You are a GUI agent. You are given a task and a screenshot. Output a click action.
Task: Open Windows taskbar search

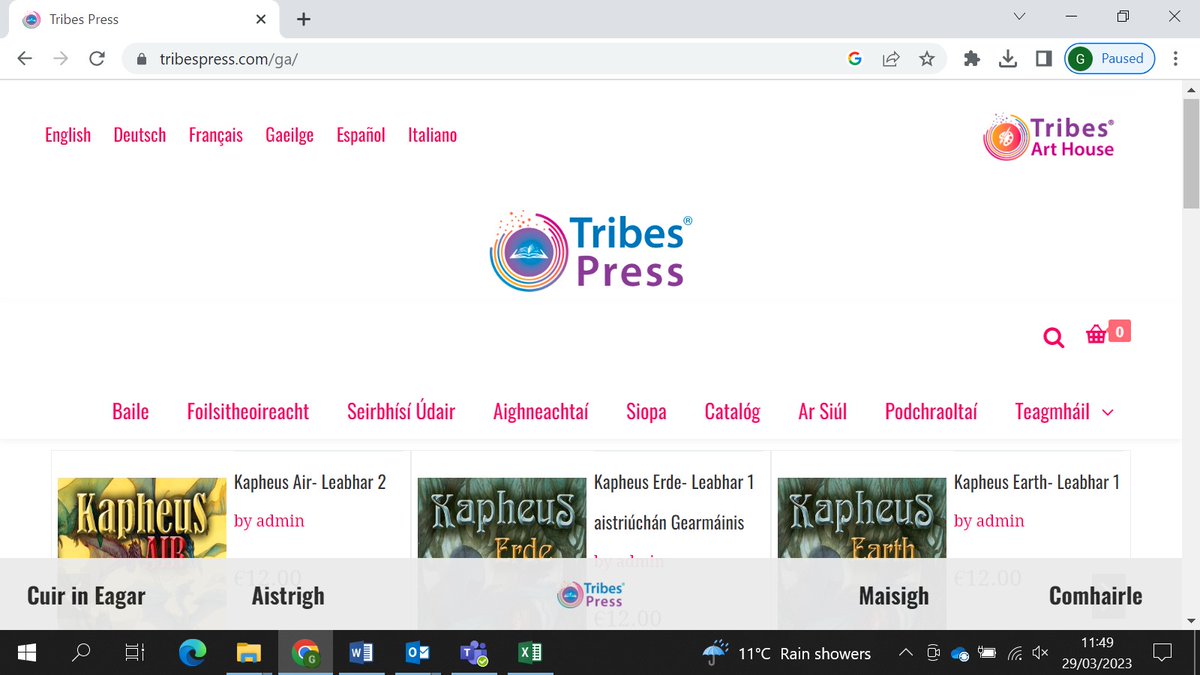pos(81,653)
